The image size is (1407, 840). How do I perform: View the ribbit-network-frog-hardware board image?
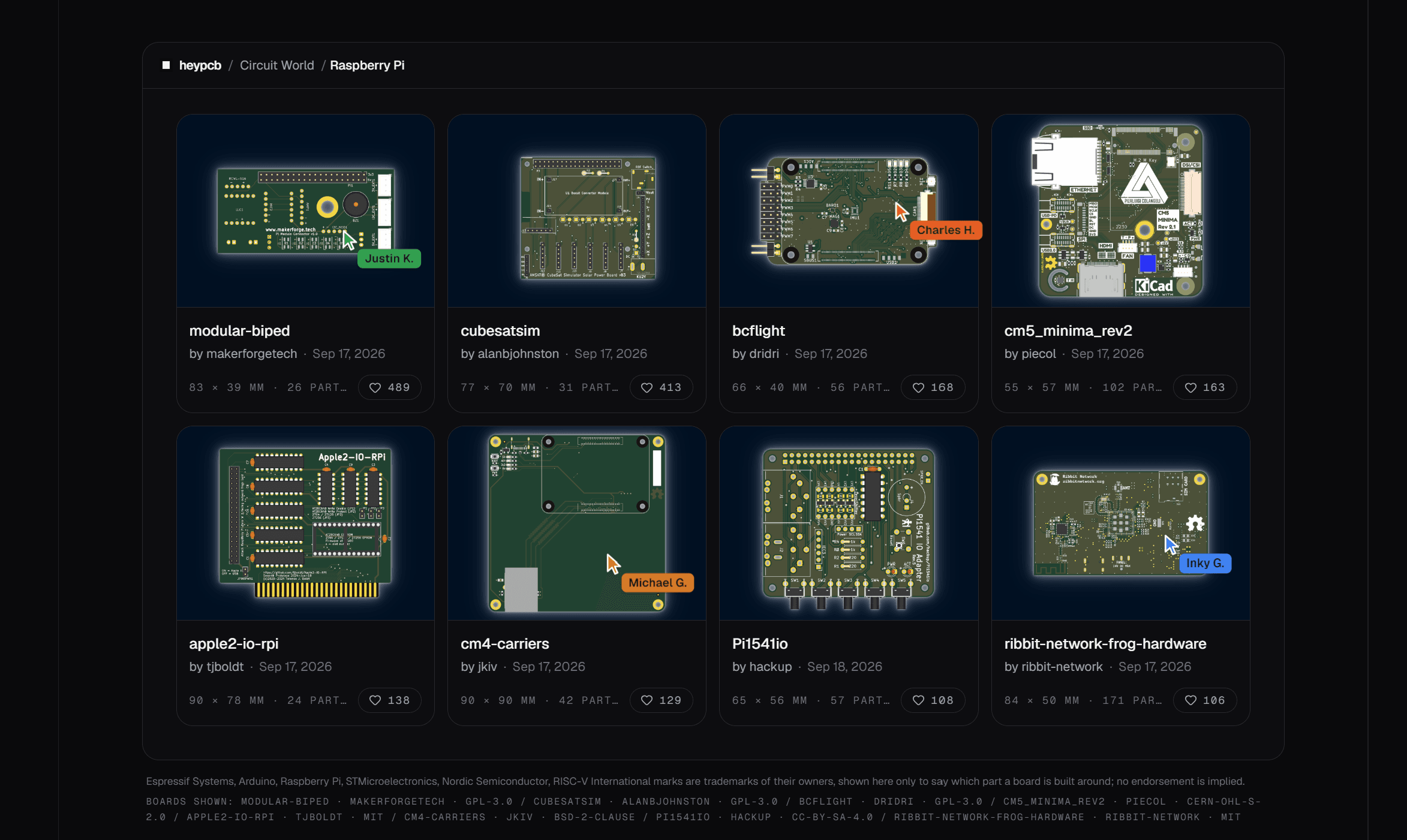pyautogui.click(x=1121, y=523)
